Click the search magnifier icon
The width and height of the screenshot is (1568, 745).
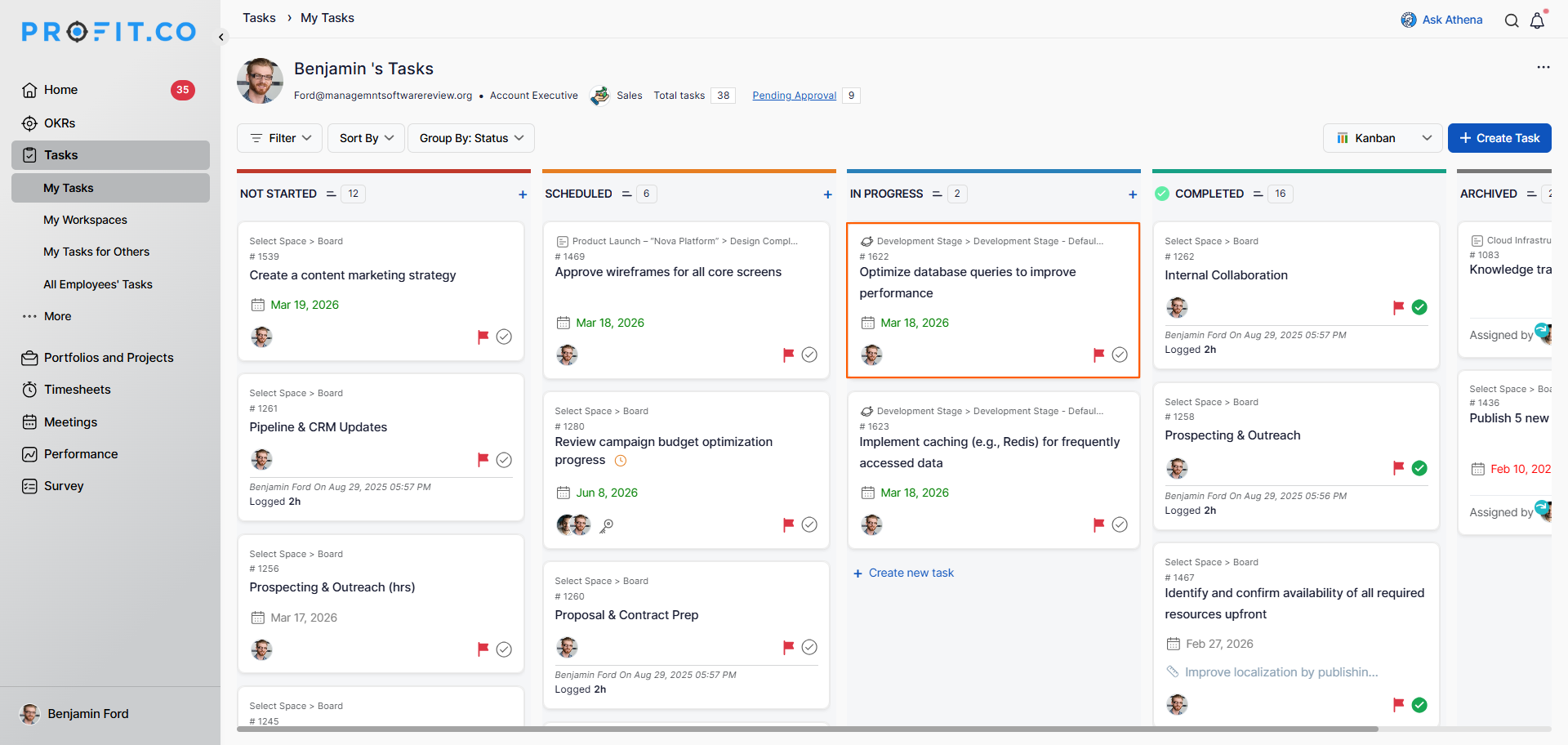click(x=1512, y=20)
